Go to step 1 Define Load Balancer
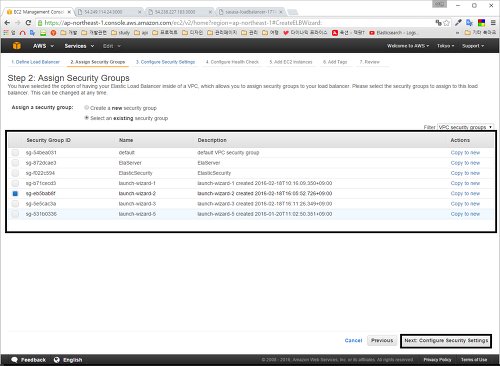 [35, 62]
